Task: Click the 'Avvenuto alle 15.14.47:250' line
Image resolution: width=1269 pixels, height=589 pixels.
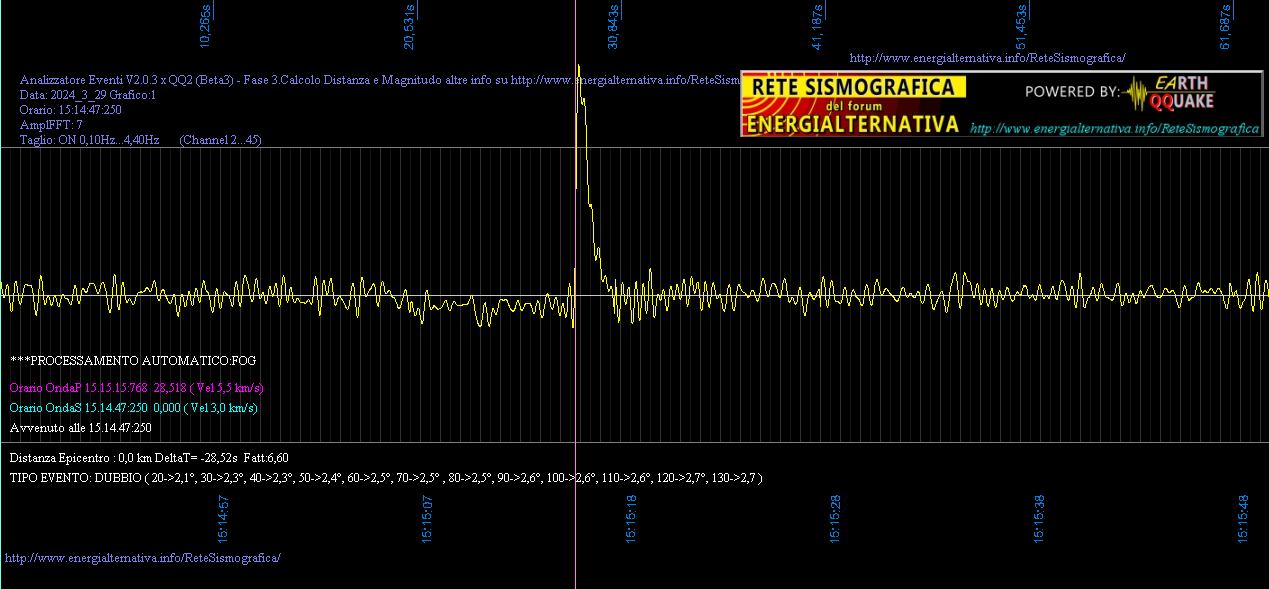Action: coord(81,427)
